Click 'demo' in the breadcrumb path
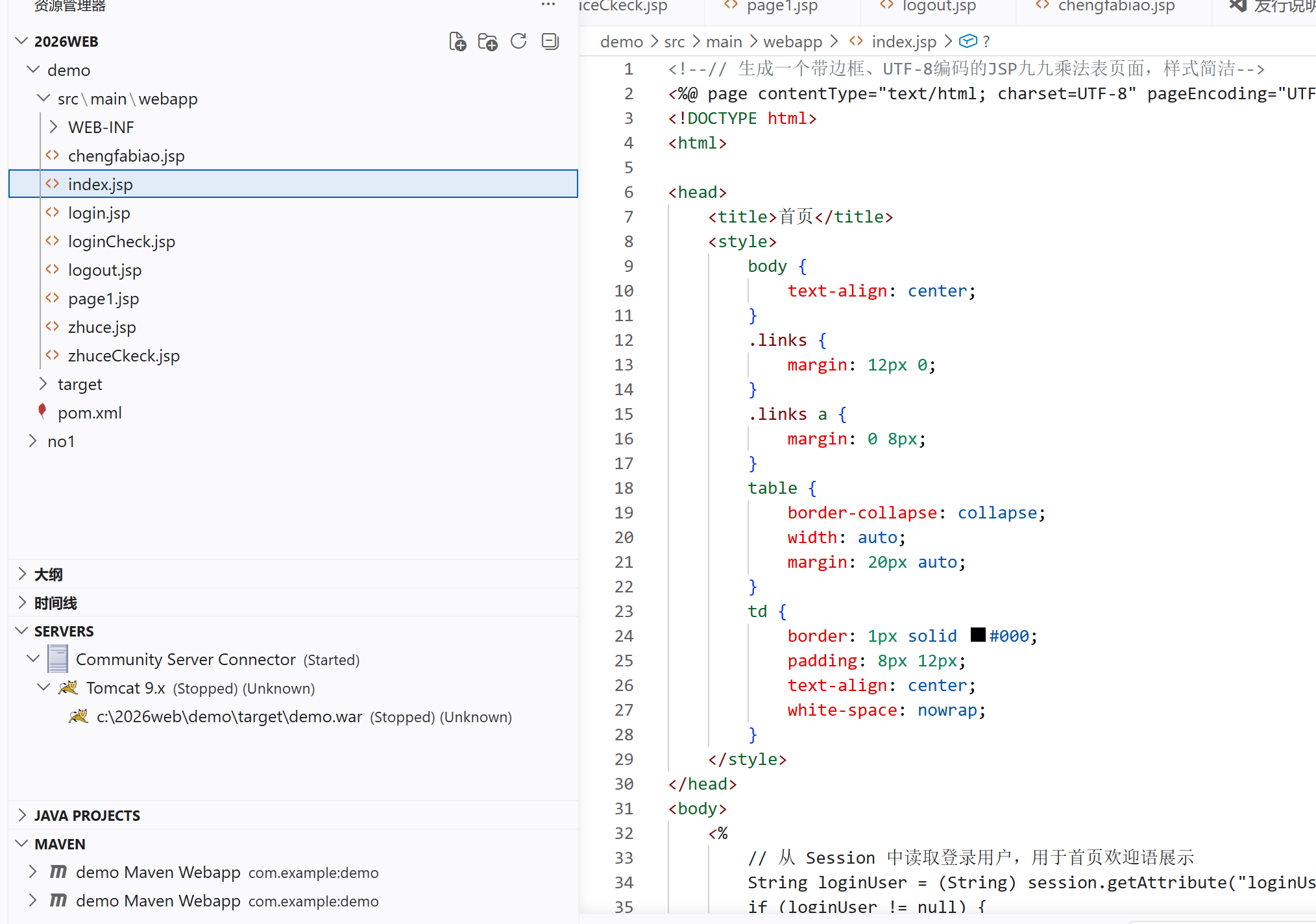This screenshot has height=924, width=1316. tap(621, 42)
